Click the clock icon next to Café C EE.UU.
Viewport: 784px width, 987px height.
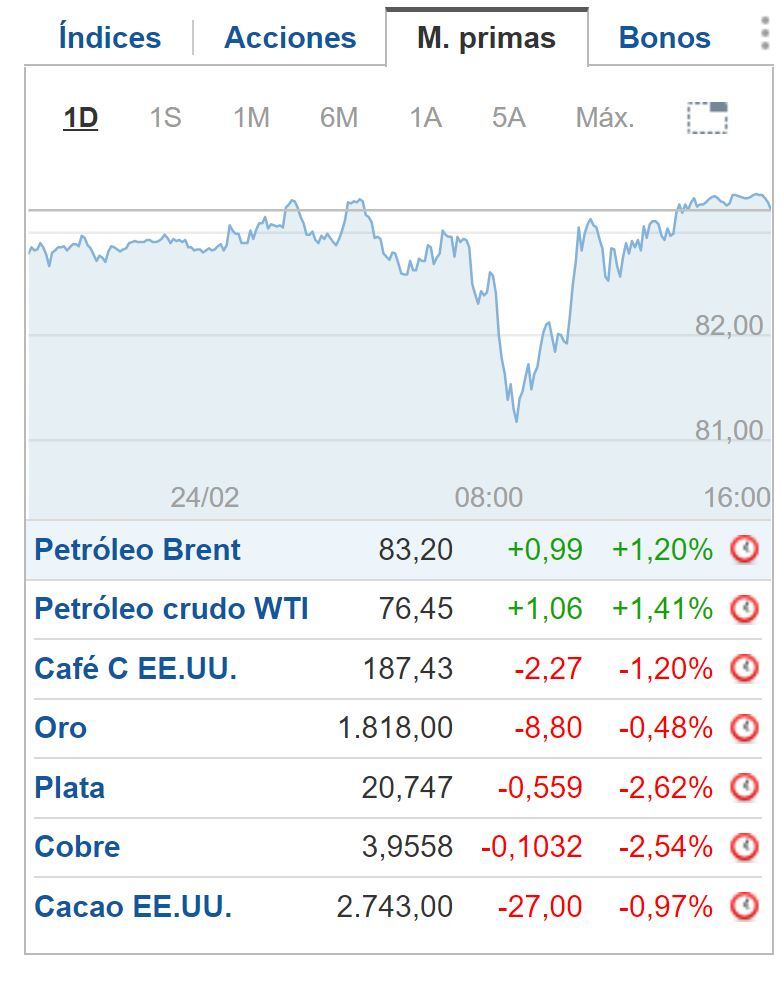point(746,668)
